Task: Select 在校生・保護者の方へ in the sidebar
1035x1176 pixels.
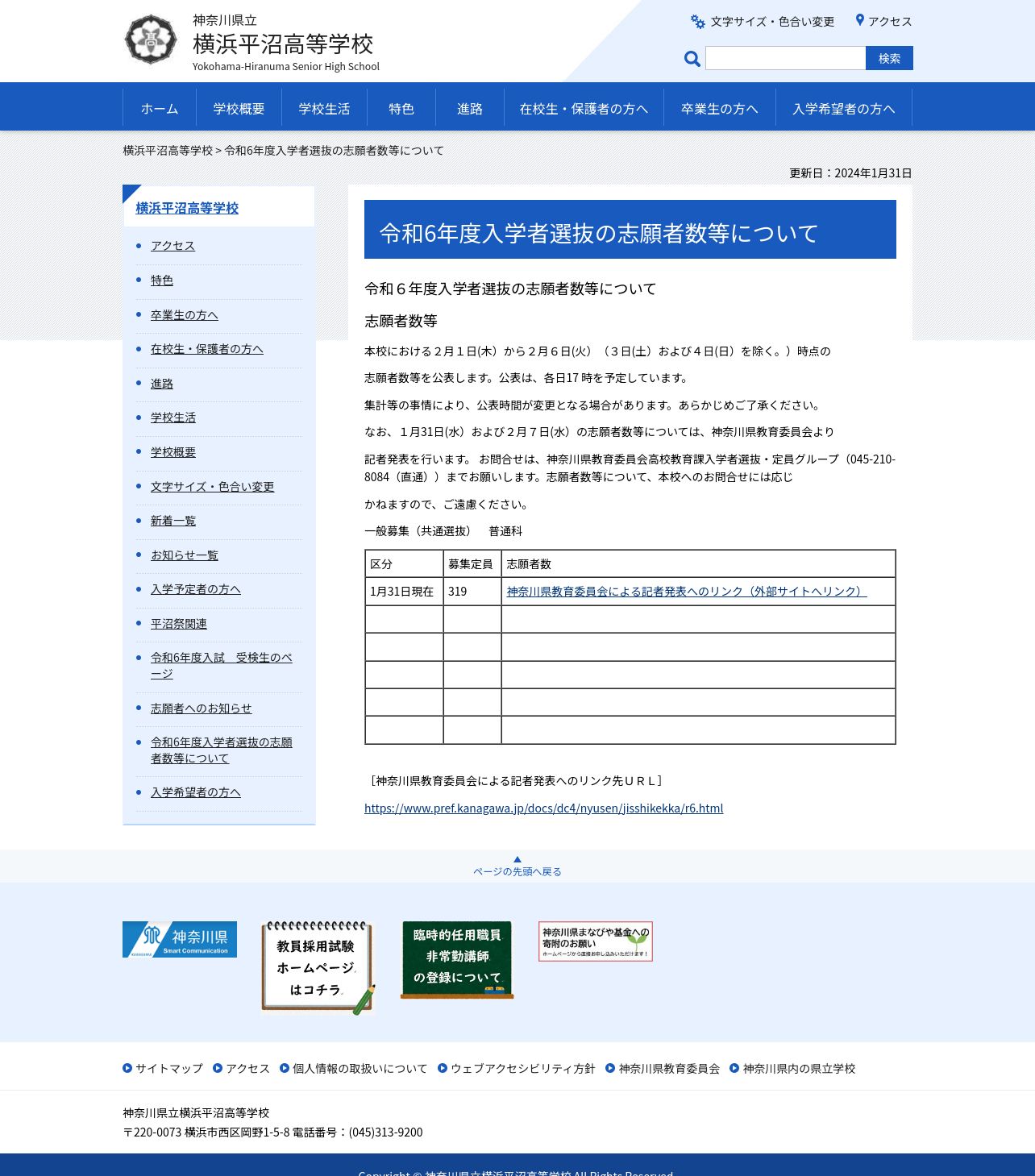Action: pos(207,349)
